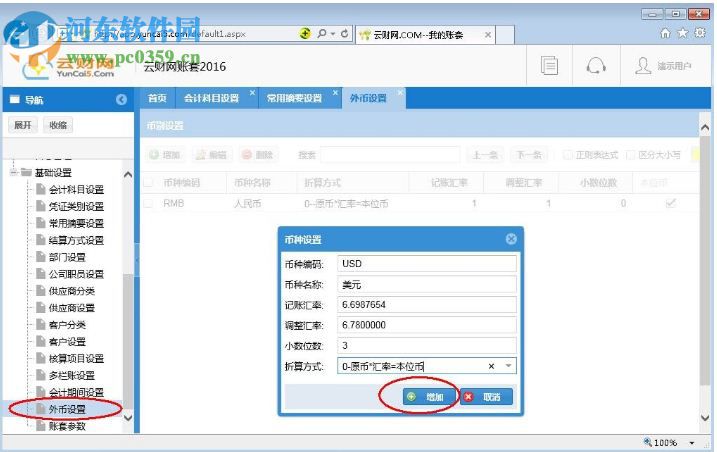Select 外币设置 in the navigation tree
The image size is (717, 452).
pos(67,409)
